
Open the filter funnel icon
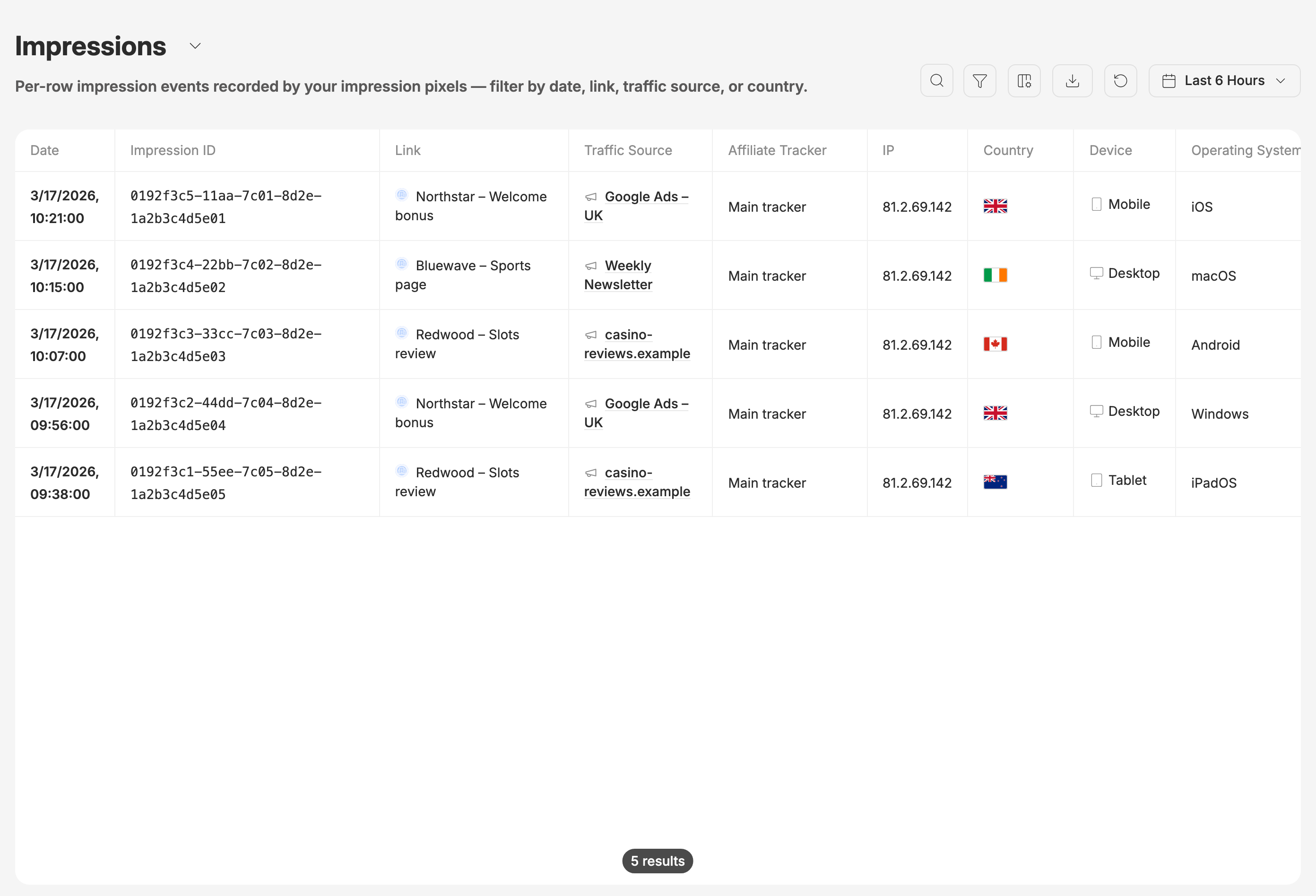pyautogui.click(x=979, y=81)
